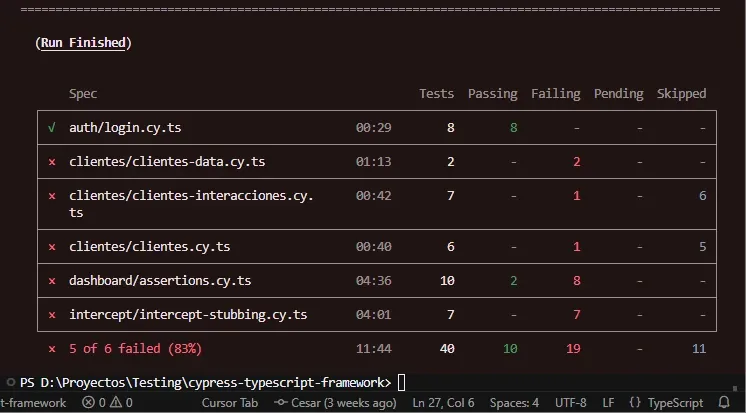Select clientes/clientes.cy.ts spec name
The height and width of the screenshot is (413, 746).
[x=149, y=246]
